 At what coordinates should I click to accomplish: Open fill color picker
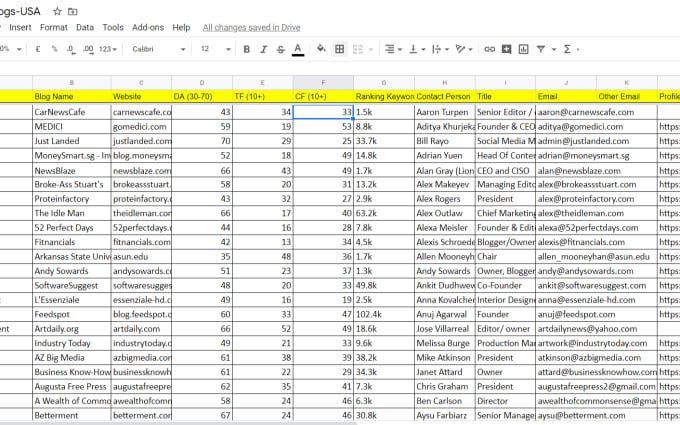coord(321,48)
